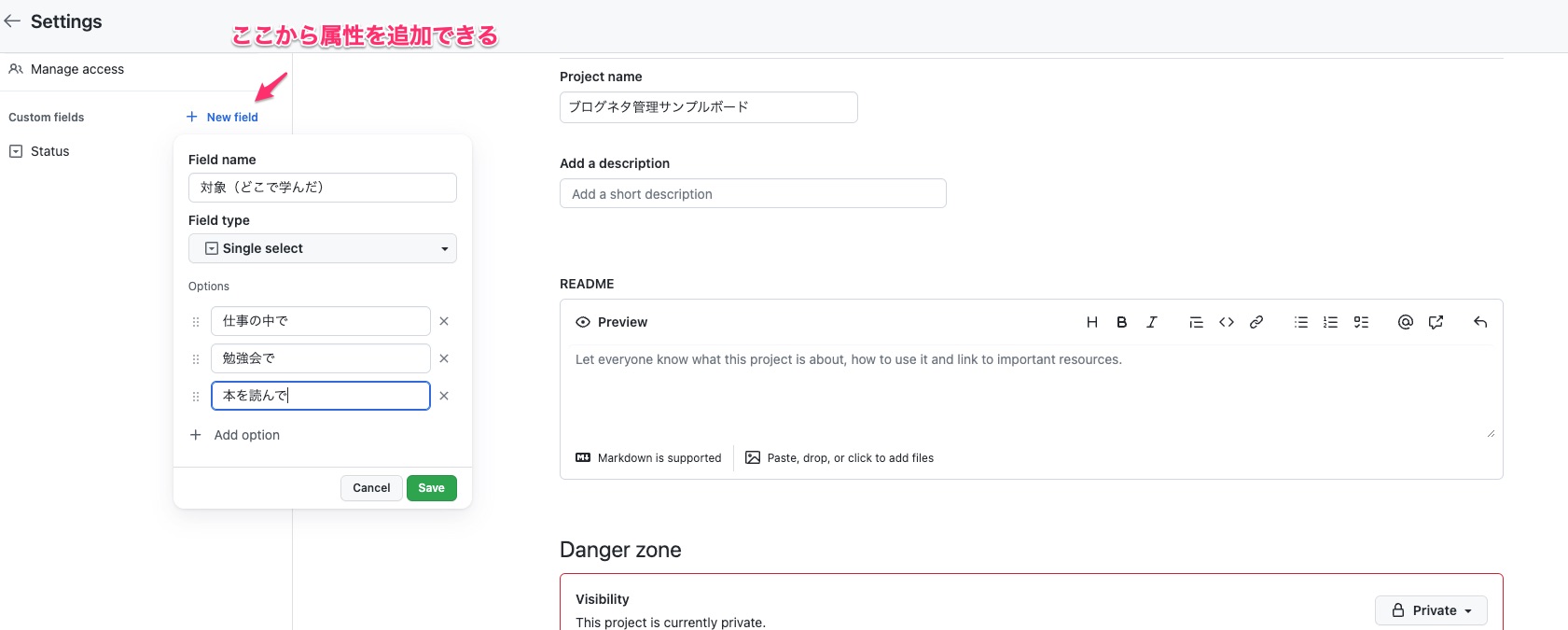This screenshot has width=1568, height=630.
Task: Remove the 仕事の中で option
Action: (444, 321)
